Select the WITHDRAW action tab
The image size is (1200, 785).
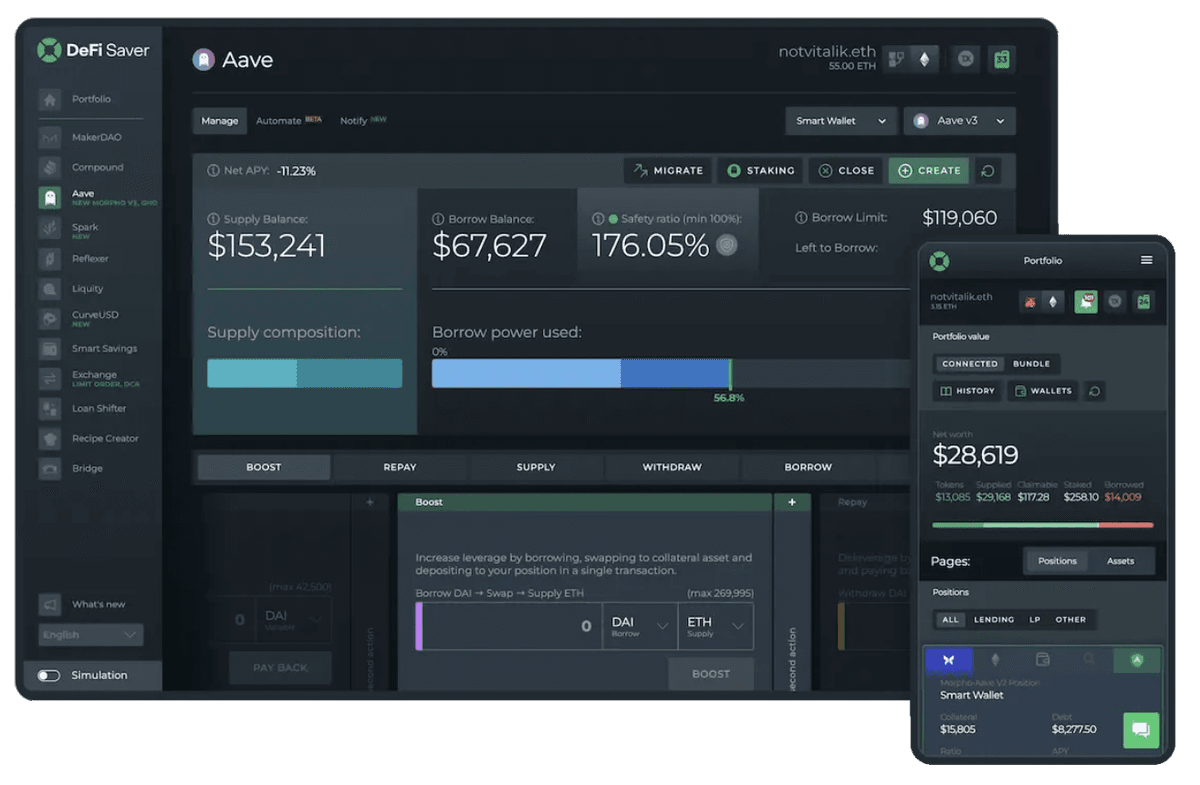click(x=672, y=467)
